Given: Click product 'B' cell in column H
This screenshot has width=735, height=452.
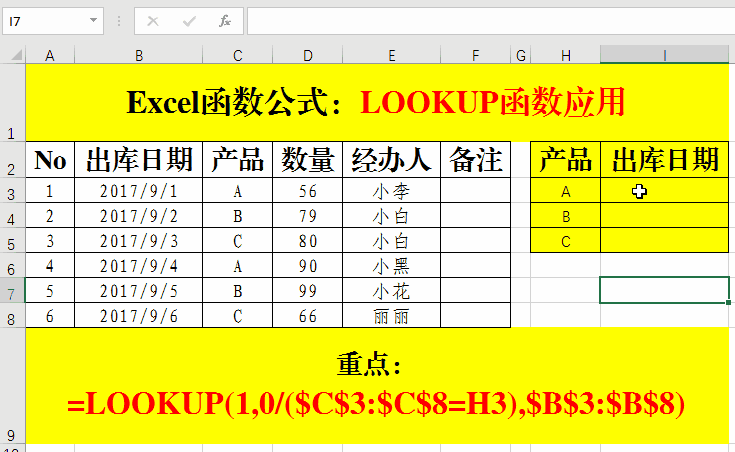Looking at the screenshot, I should pyautogui.click(x=565, y=215).
